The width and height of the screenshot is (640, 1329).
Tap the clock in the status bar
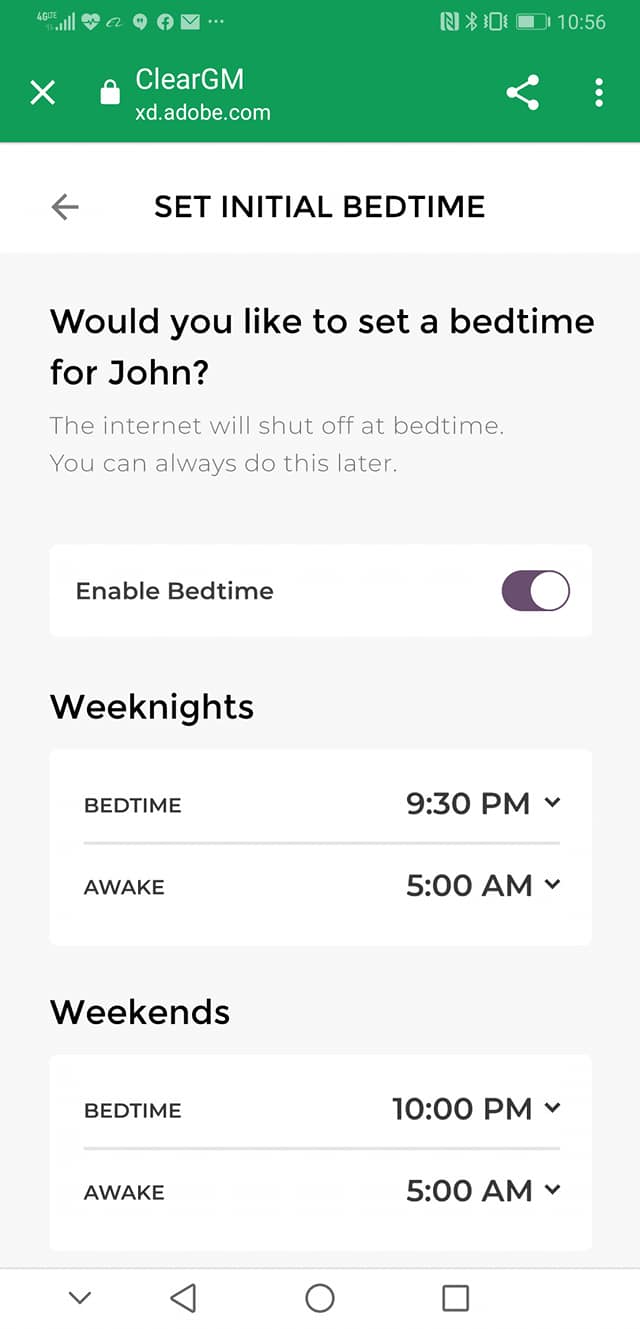(581, 22)
